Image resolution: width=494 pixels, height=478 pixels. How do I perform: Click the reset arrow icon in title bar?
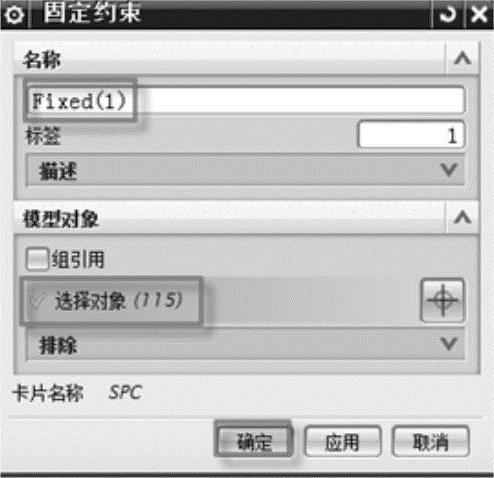(x=447, y=14)
